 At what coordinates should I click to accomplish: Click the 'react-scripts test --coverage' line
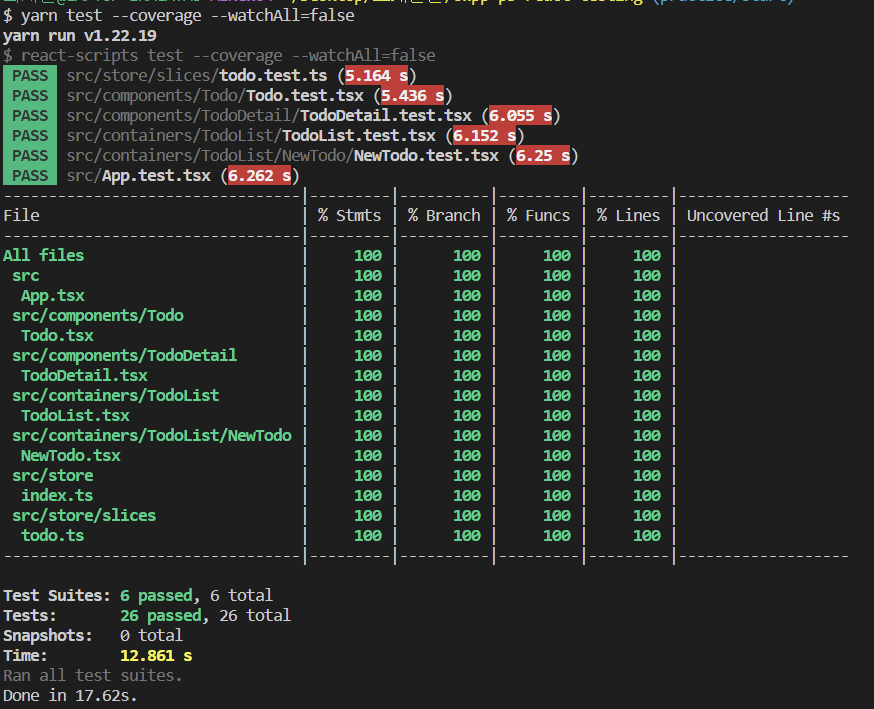click(x=219, y=56)
